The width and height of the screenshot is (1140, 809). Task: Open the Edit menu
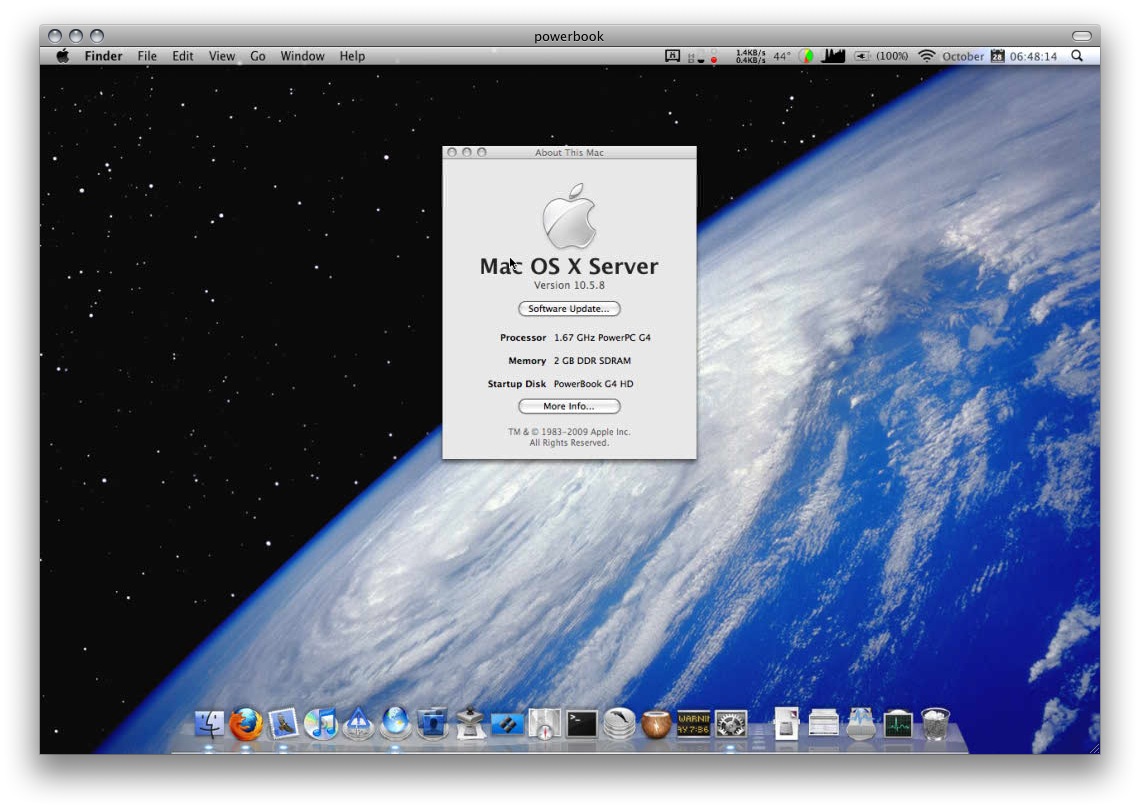tap(182, 56)
